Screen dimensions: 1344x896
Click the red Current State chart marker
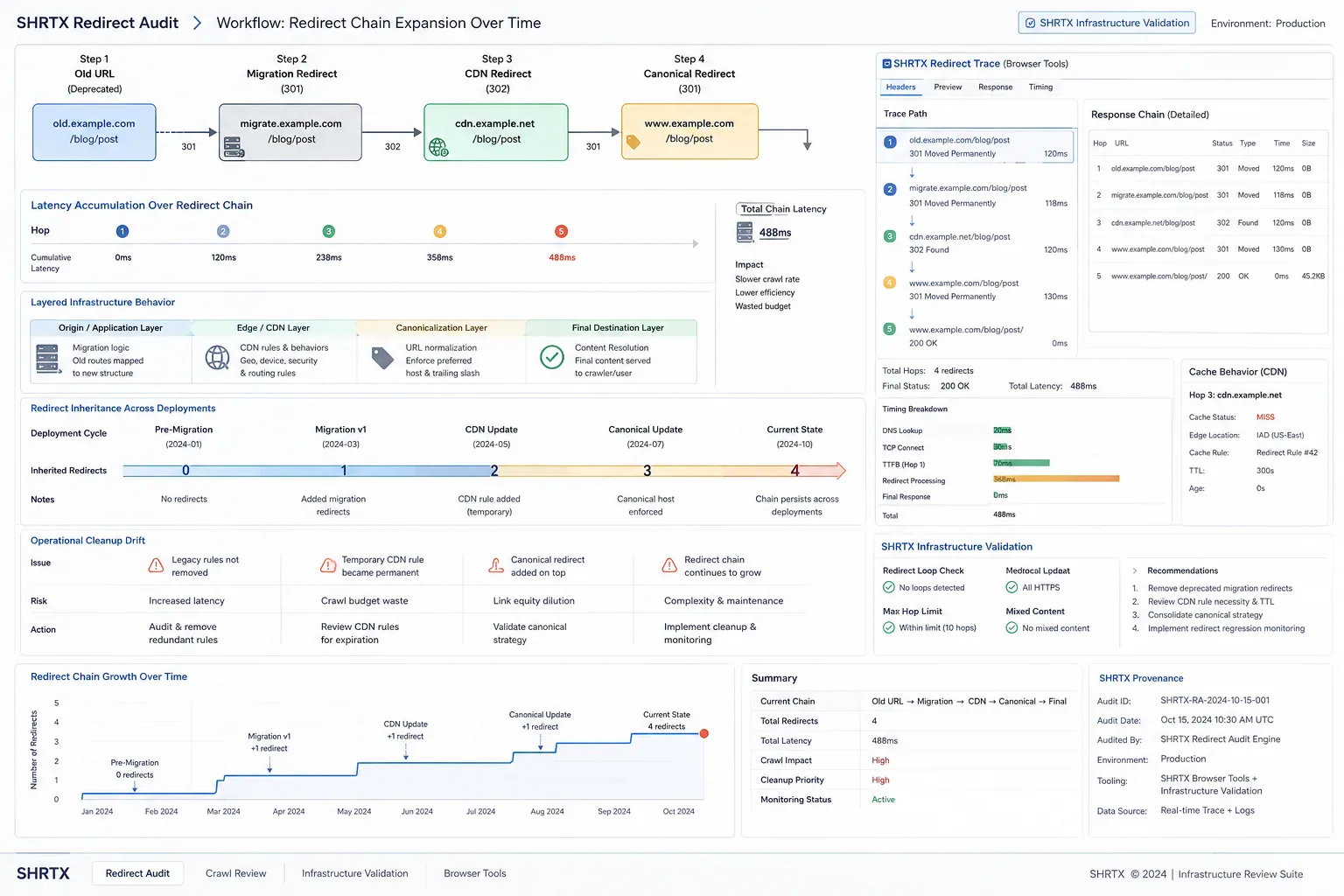703,733
